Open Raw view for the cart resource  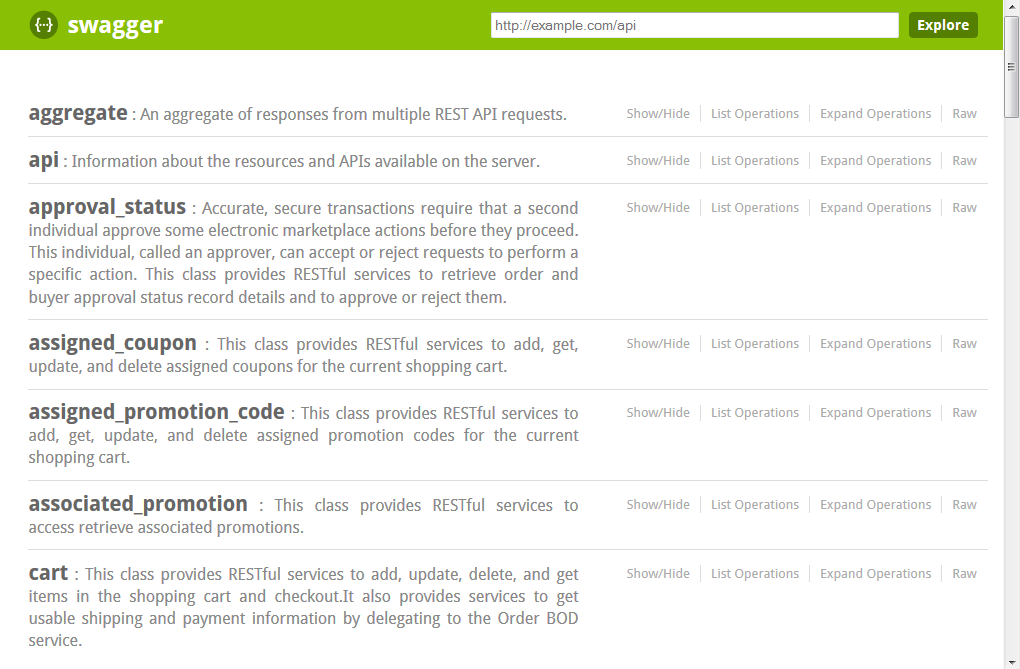(x=964, y=574)
